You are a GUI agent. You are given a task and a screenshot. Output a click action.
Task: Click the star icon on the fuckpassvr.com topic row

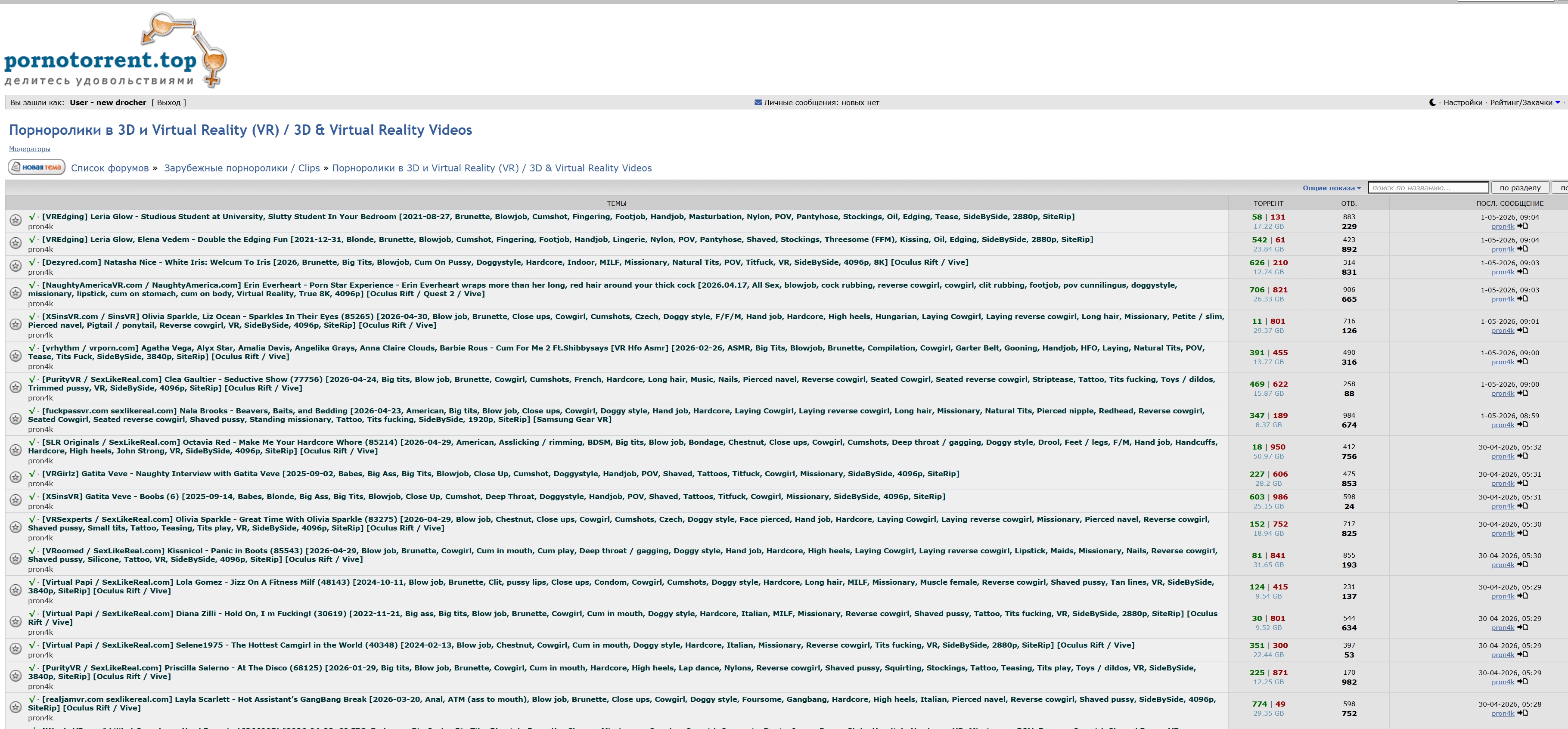click(x=16, y=419)
